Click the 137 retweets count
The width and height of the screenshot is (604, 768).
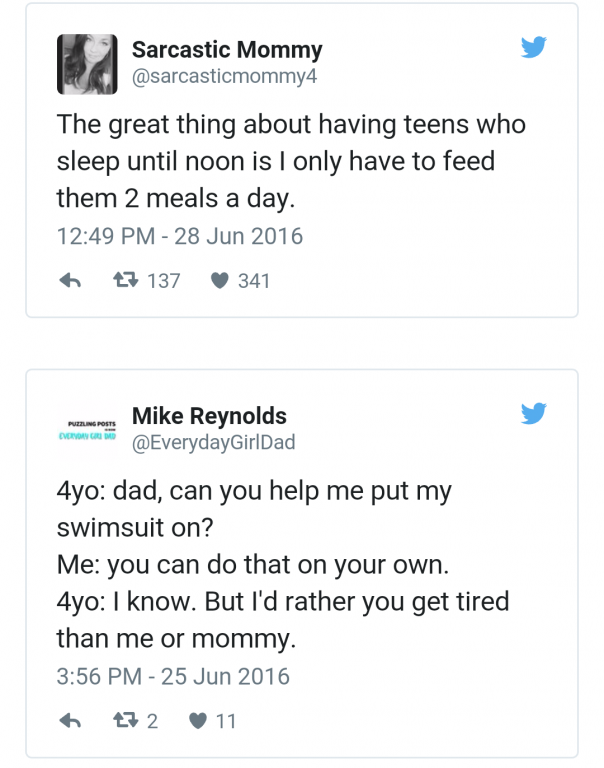[163, 282]
